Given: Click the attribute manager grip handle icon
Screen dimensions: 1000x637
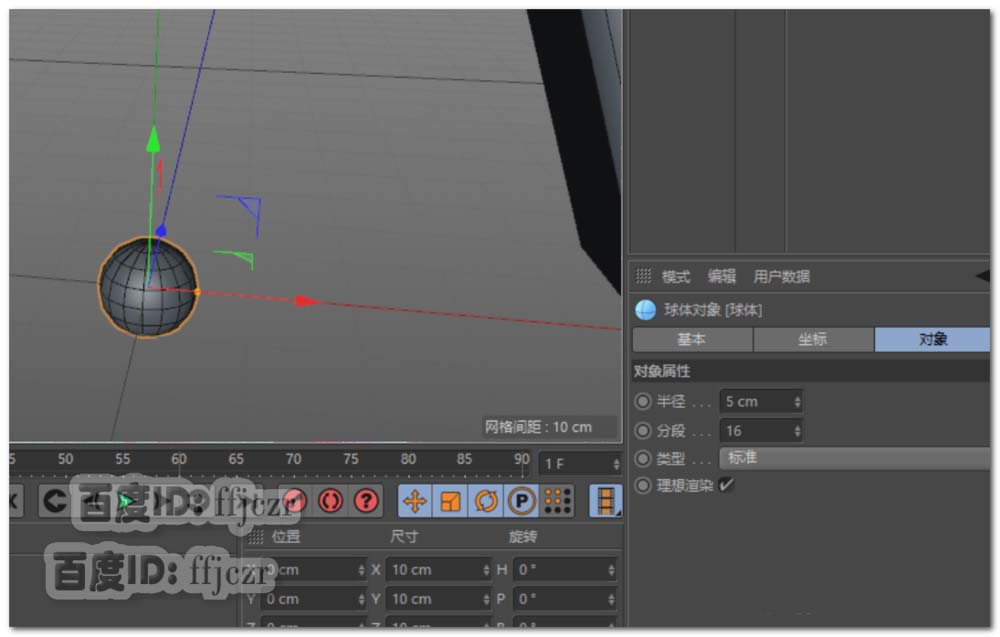Looking at the screenshot, I should pyautogui.click(x=643, y=276).
